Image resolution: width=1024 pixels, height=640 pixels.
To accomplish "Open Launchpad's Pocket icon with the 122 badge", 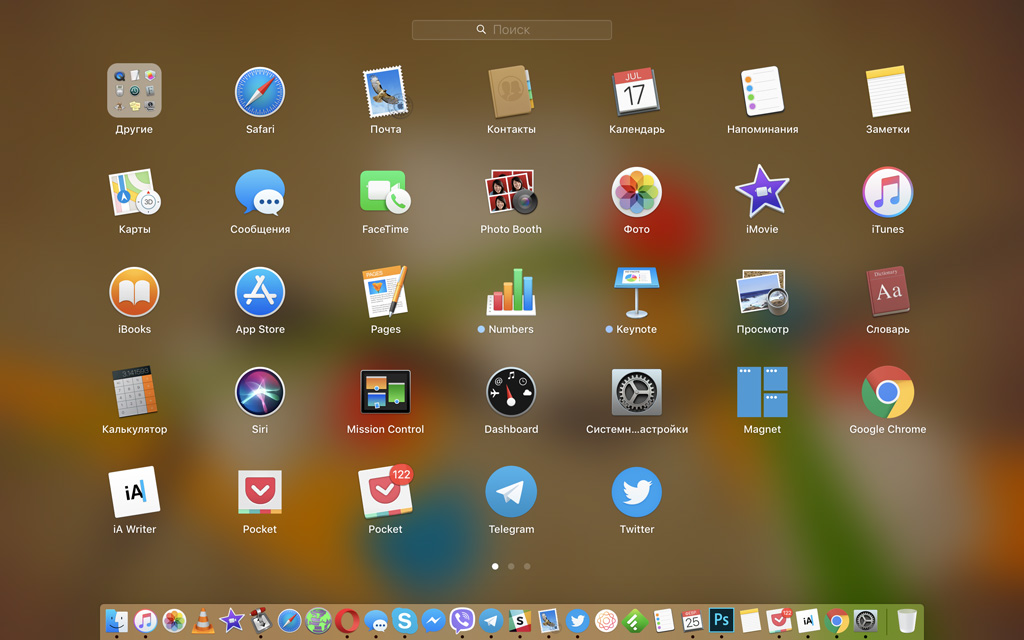I will click(x=385, y=493).
